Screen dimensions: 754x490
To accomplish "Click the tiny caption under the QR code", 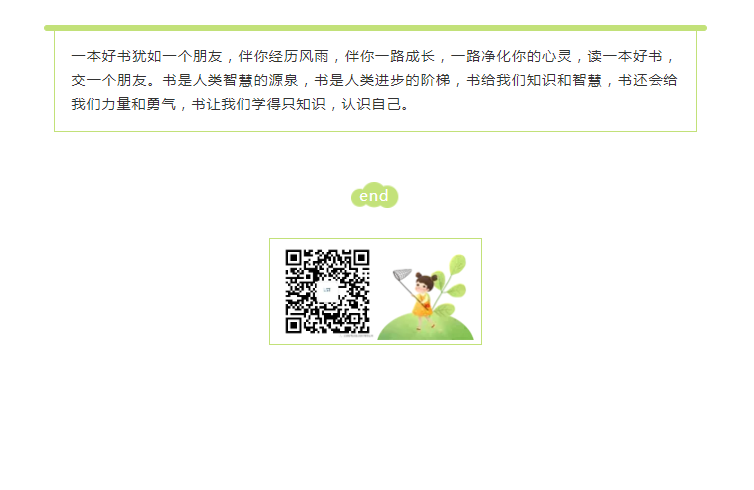I will click(356, 336).
